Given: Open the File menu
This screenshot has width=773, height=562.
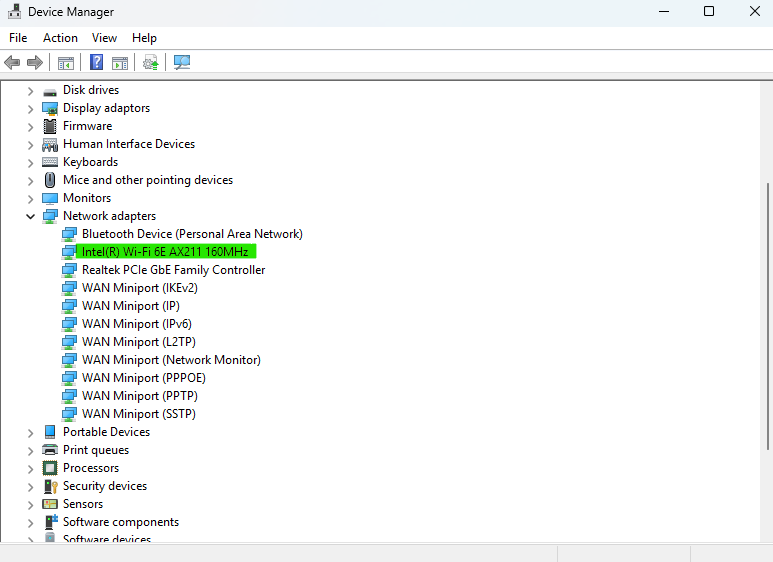Looking at the screenshot, I should (x=18, y=38).
